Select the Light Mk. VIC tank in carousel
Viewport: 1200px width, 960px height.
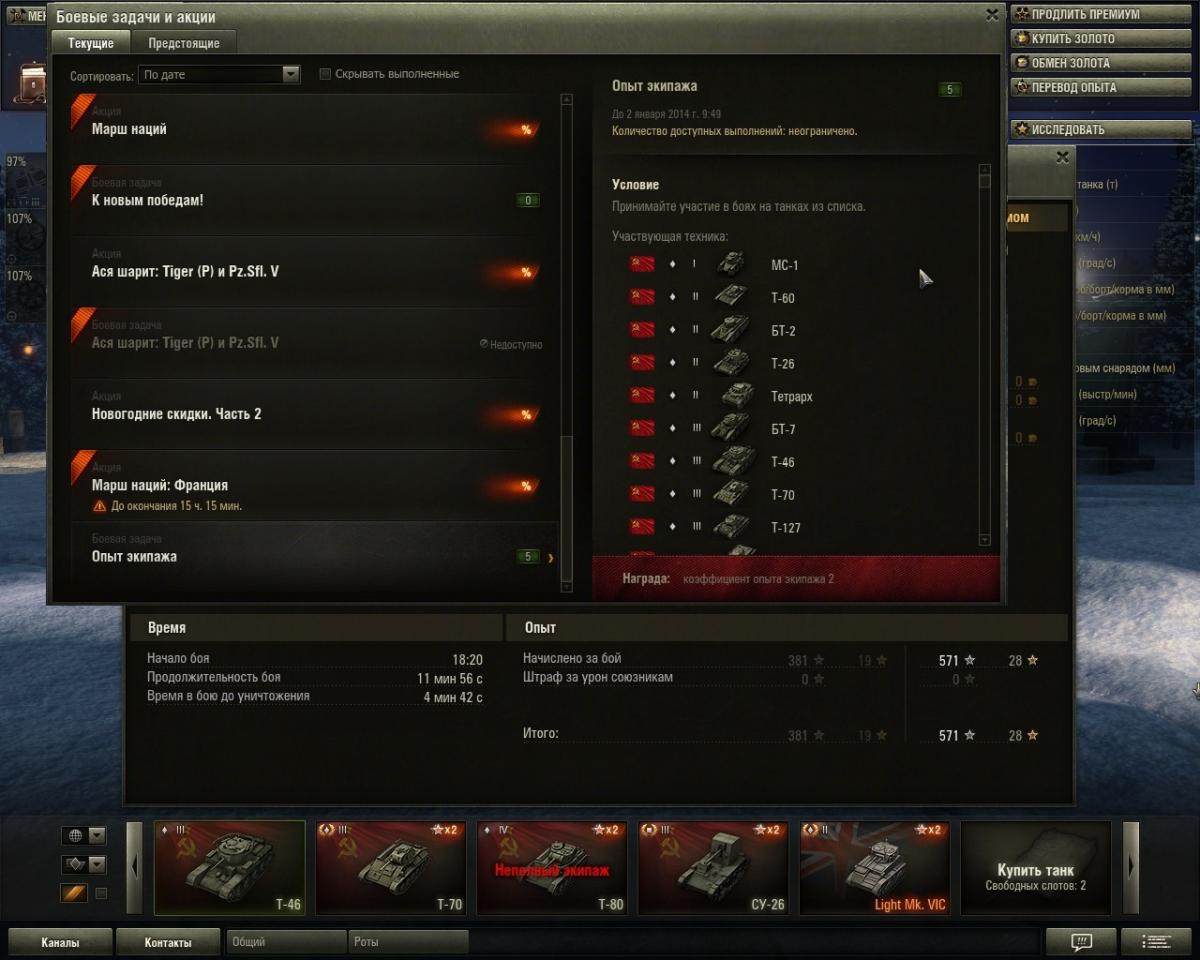[x=875, y=868]
